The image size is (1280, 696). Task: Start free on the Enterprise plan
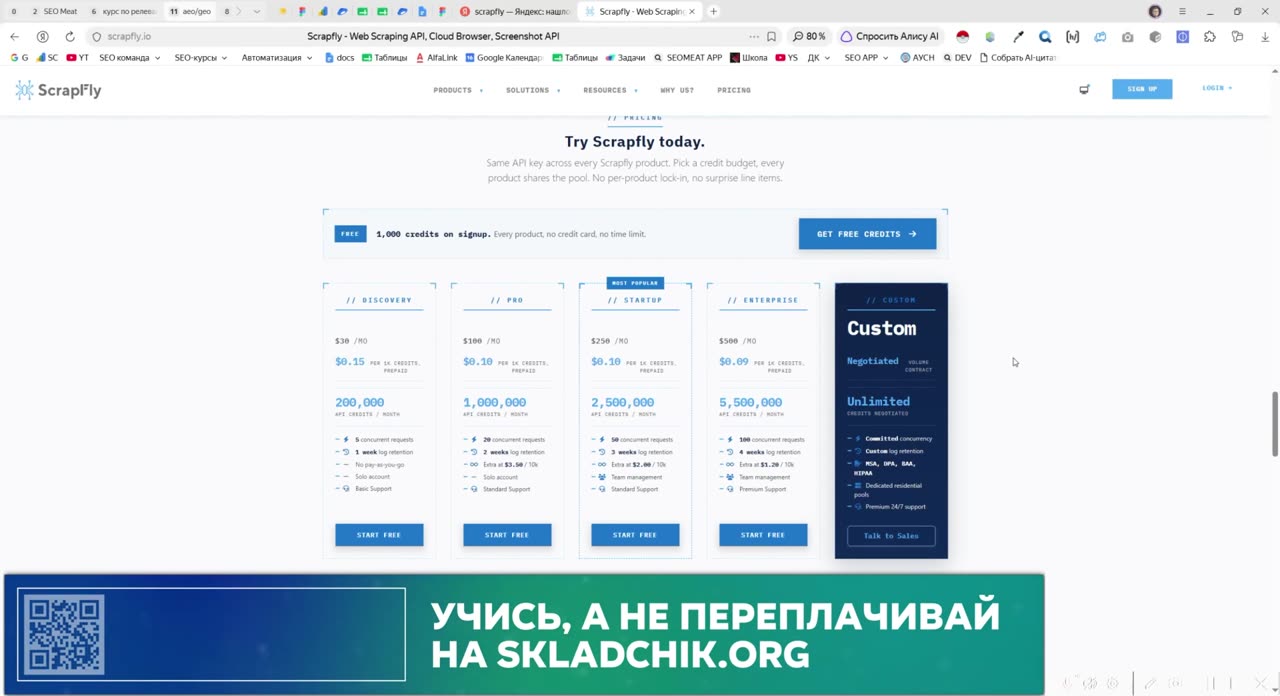pyautogui.click(x=763, y=535)
